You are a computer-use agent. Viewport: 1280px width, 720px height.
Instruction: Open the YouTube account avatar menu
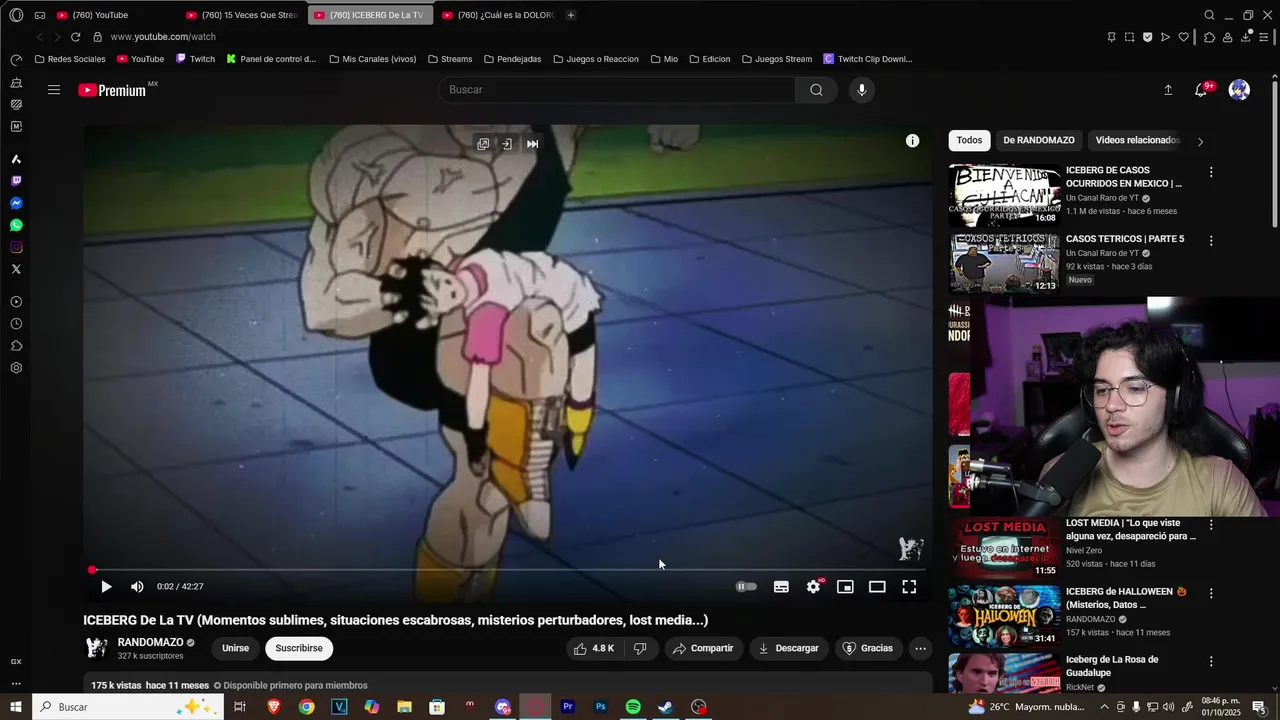point(1239,90)
